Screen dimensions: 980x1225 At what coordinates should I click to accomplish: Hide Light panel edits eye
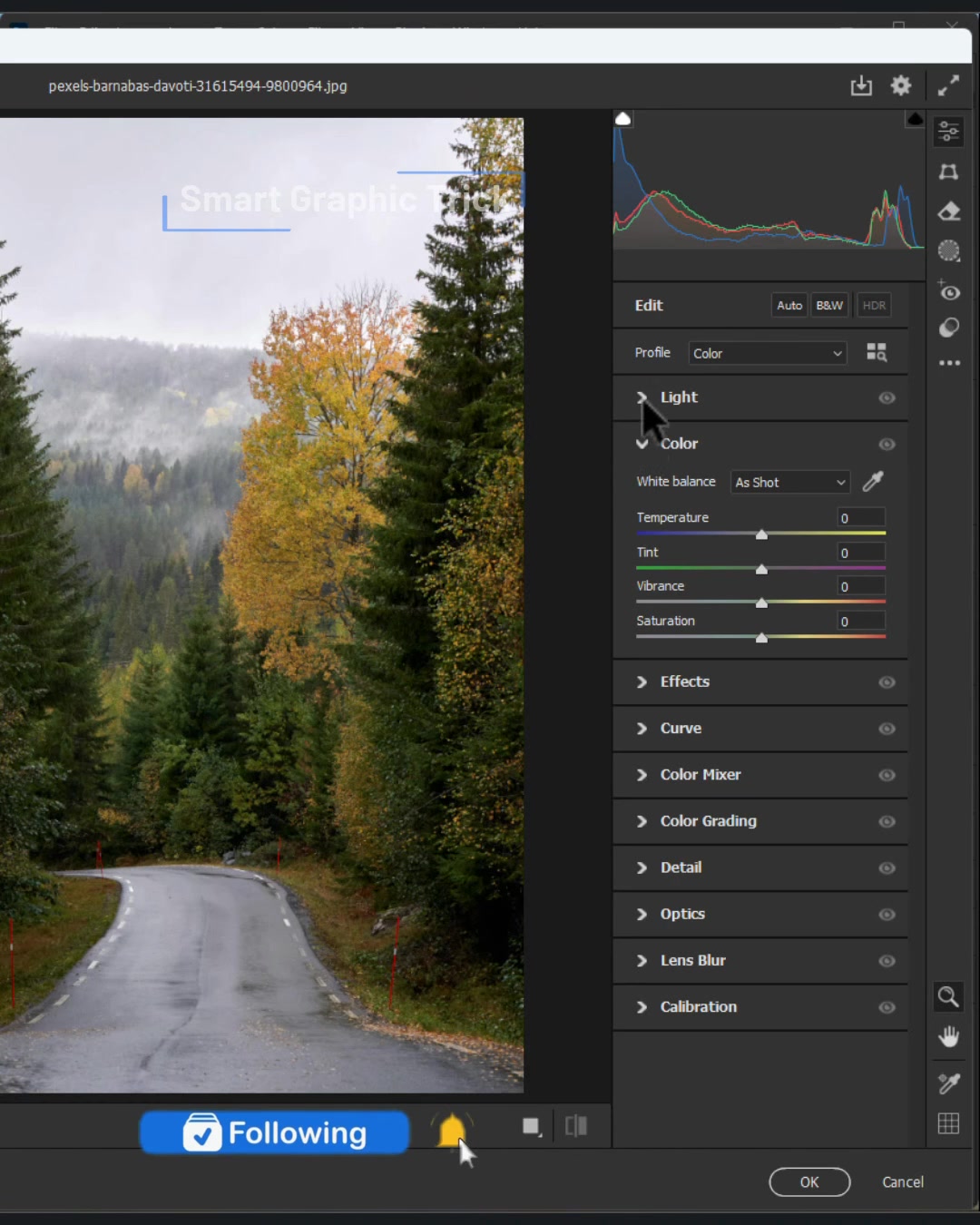click(x=887, y=398)
